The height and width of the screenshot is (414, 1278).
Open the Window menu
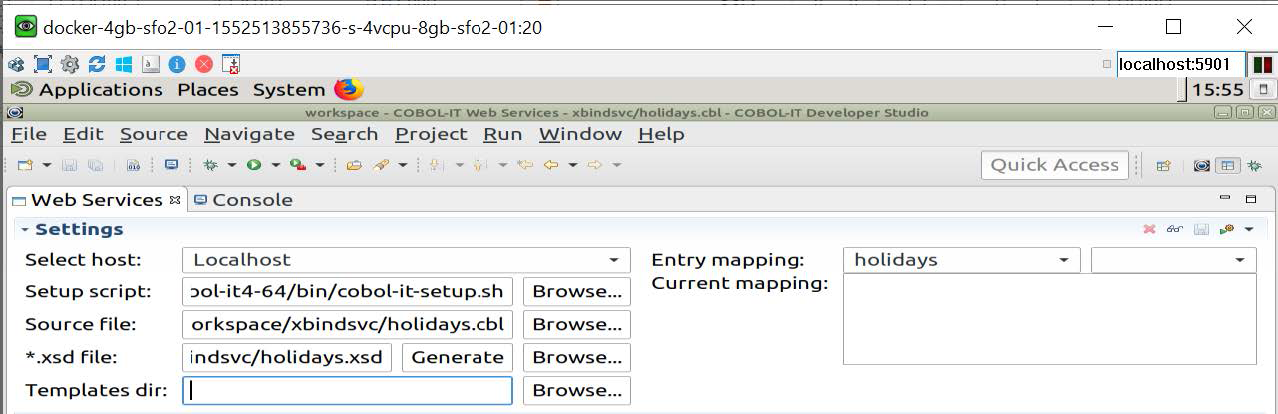click(580, 134)
